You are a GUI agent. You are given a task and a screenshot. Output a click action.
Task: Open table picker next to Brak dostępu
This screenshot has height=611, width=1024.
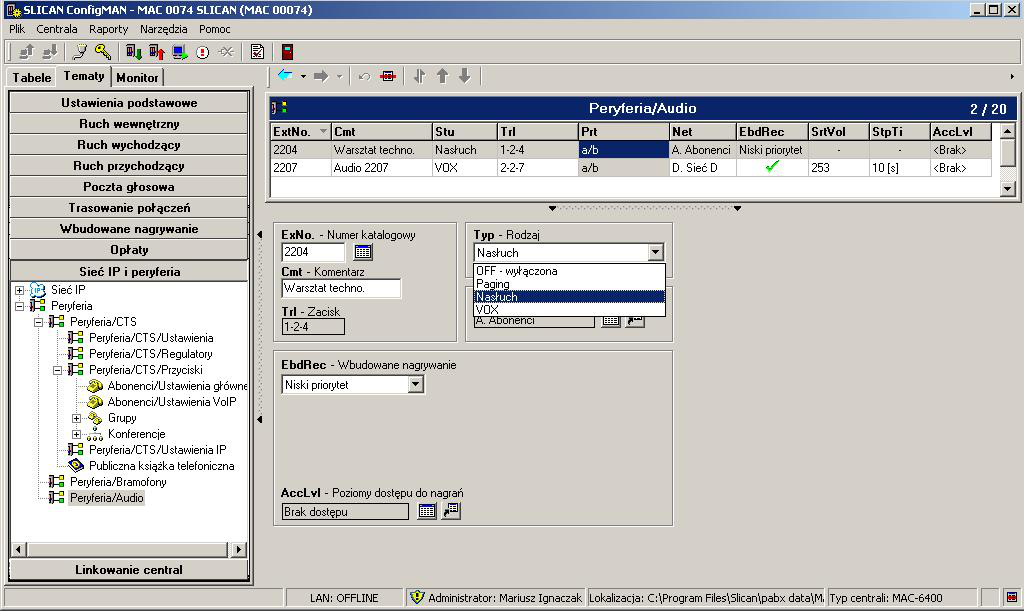(x=426, y=511)
